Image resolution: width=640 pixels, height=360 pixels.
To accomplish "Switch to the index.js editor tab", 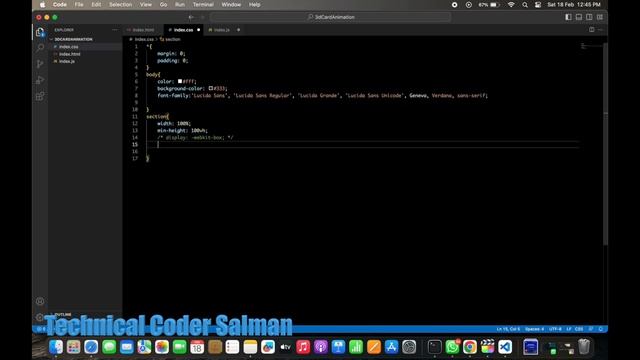I will [222, 30].
